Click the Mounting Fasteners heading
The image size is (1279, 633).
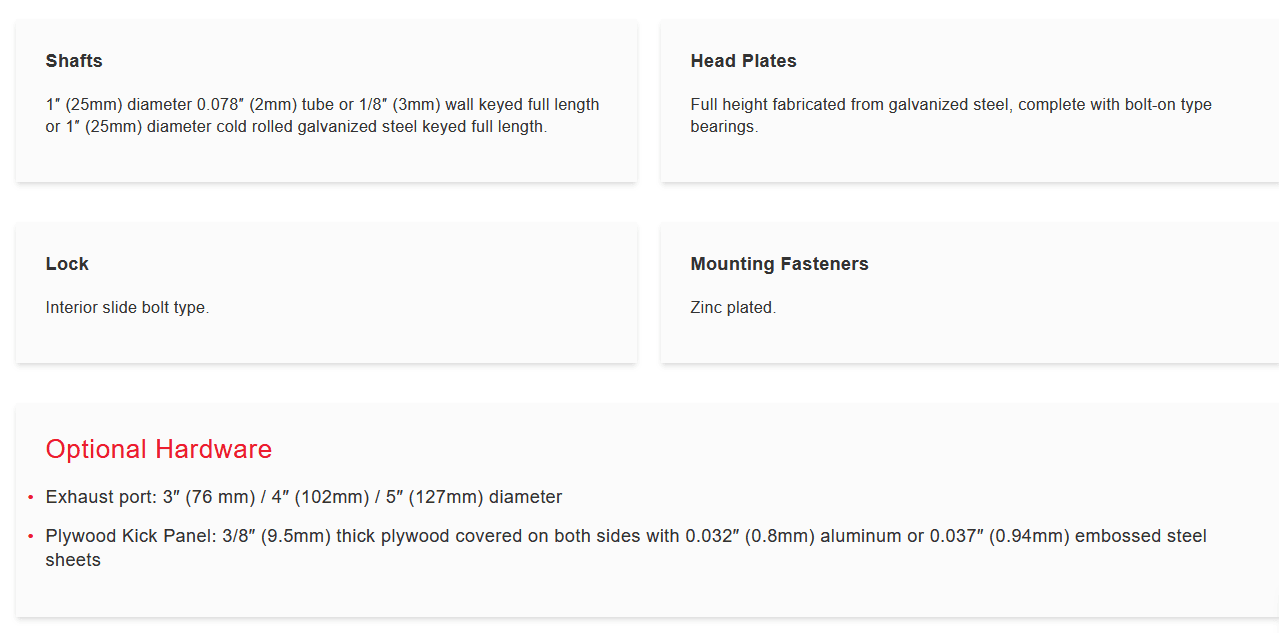pyautogui.click(x=779, y=264)
